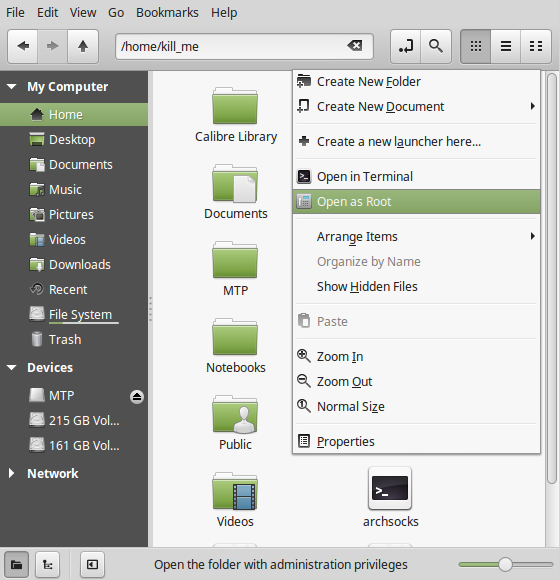The image size is (559, 580).
Task: Switch to compact view
Action: tap(536, 47)
